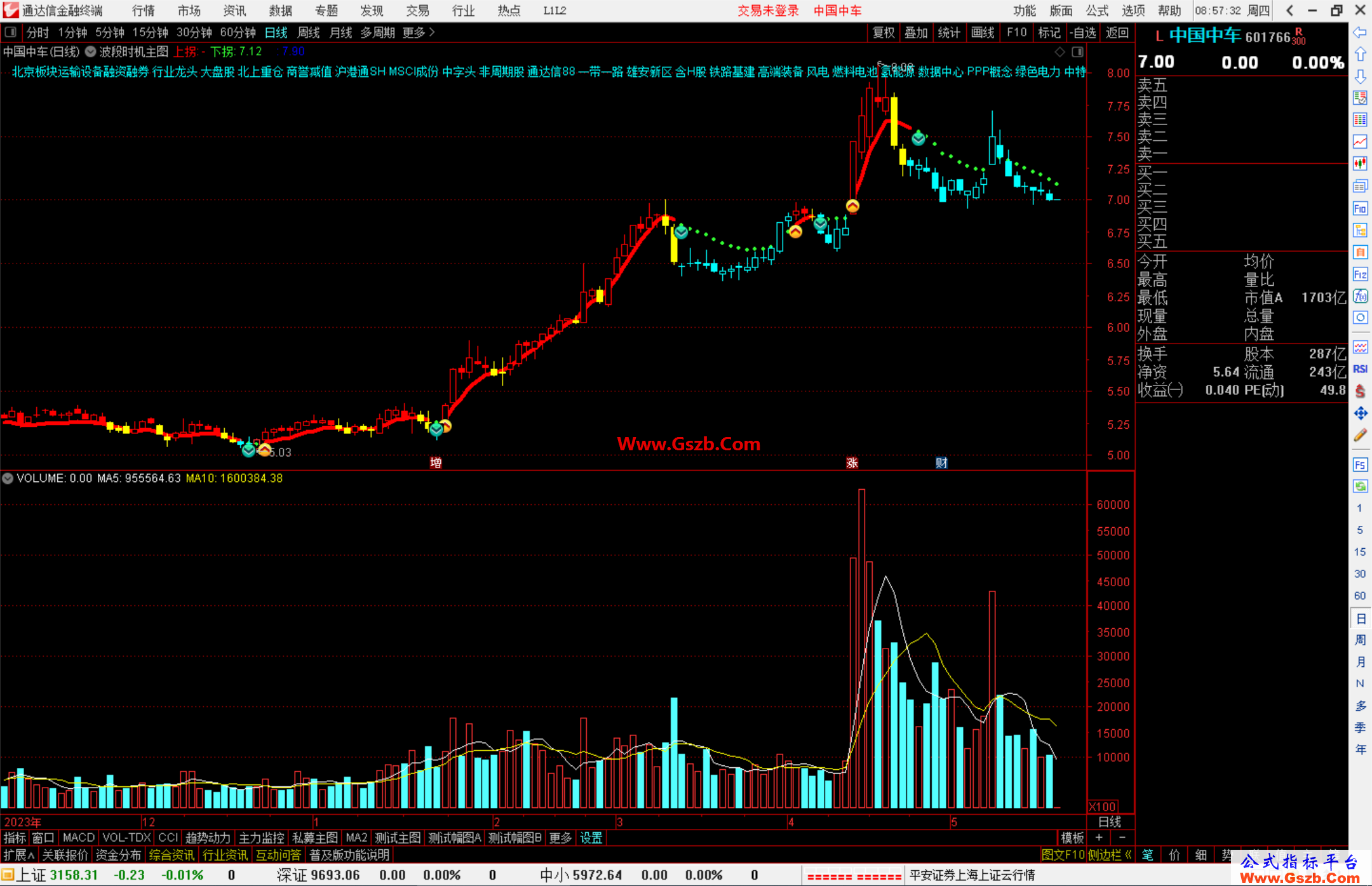Open the red line trend chart icon
The height and width of the screenshot is (886, 1372).
1360,142
